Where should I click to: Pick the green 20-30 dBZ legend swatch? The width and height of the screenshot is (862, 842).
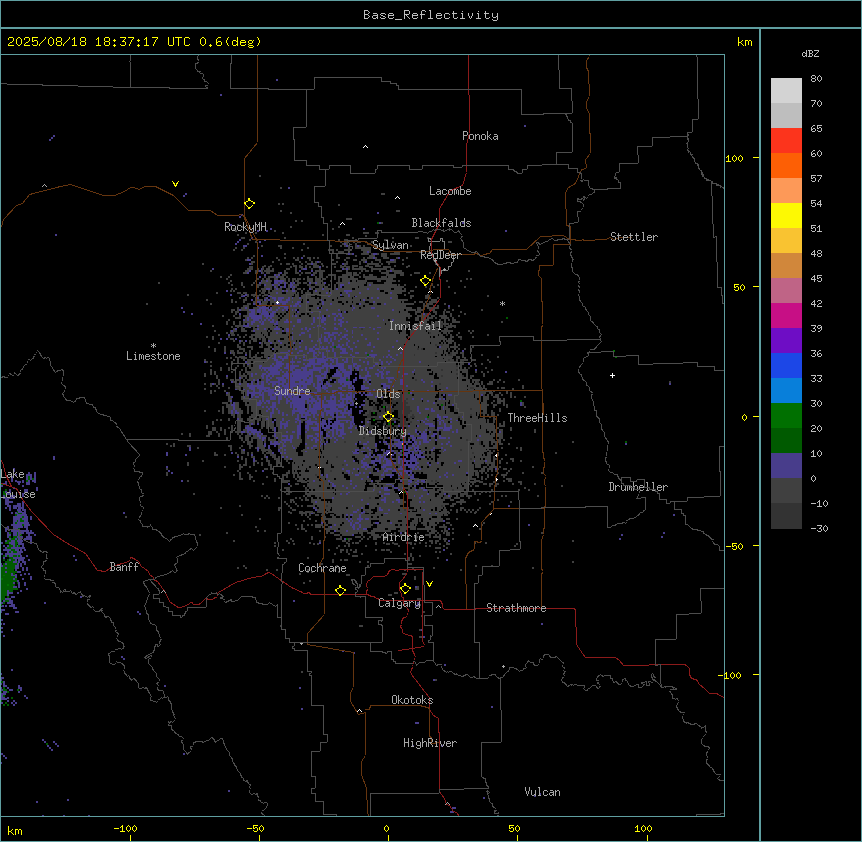pyautogui.click(x=786, y=416)
